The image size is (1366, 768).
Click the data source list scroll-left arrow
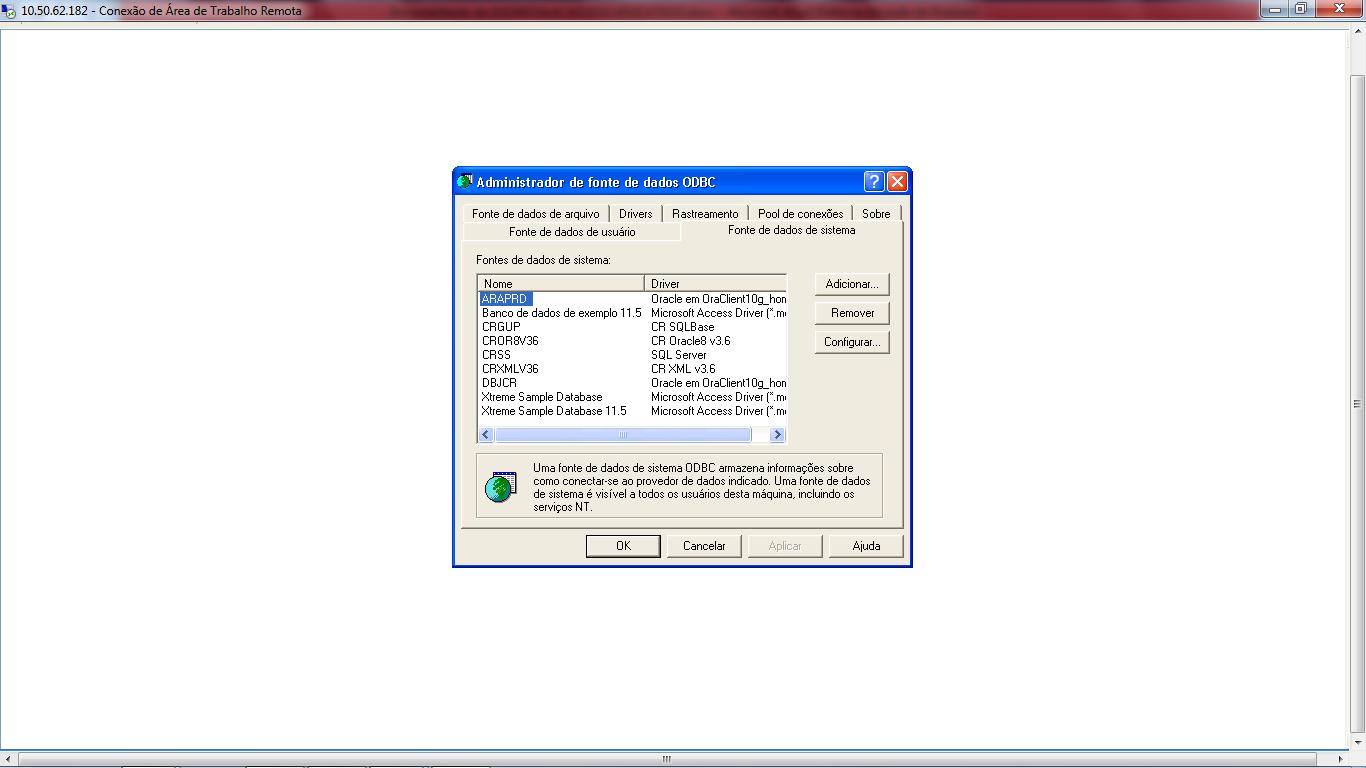pyautogui.click(x=487, y=435)
